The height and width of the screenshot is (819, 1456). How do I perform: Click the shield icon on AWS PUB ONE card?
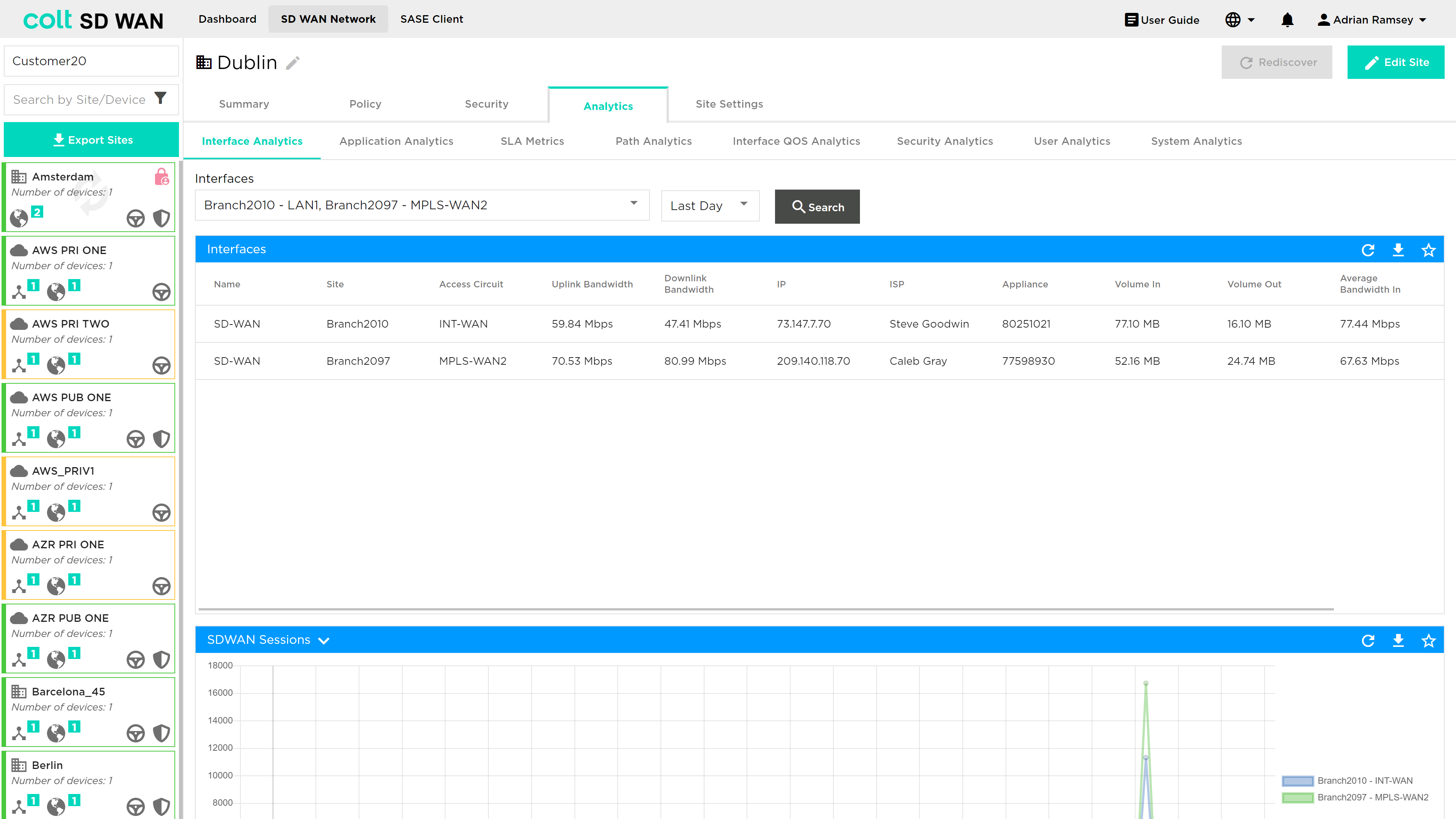coord(162,439)
